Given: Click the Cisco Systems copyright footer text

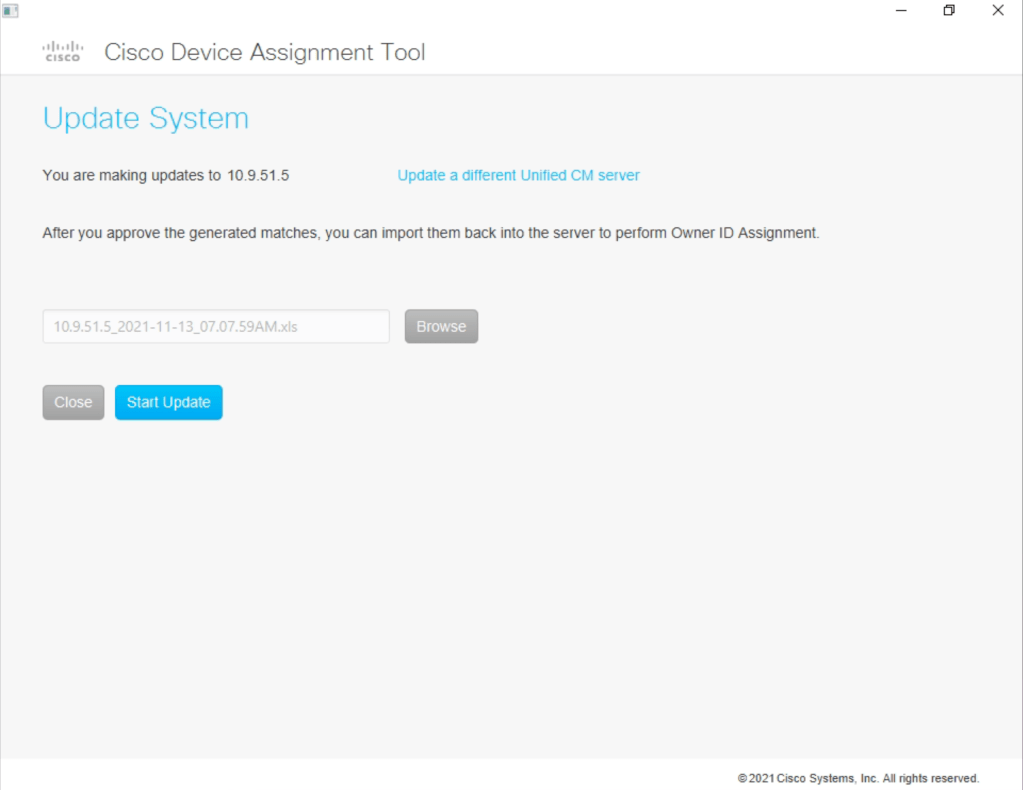Looking at the screenshot, I should point(858,778).
